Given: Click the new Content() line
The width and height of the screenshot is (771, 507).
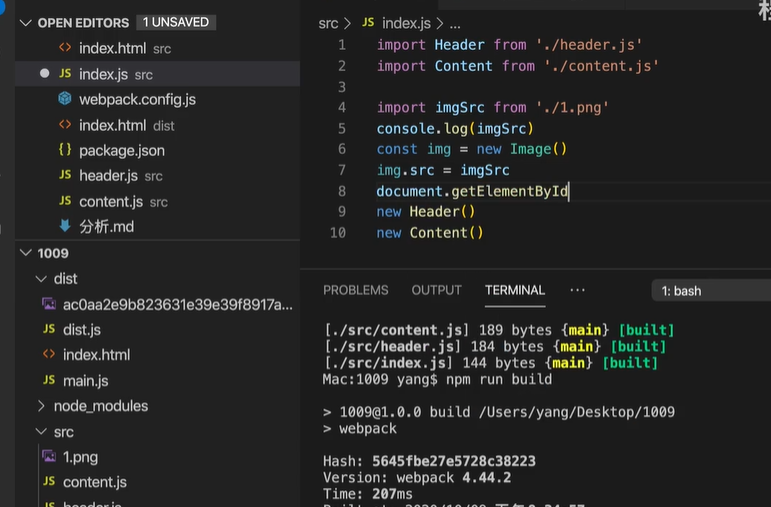Looking at the screenshot, I should (430, 233).
